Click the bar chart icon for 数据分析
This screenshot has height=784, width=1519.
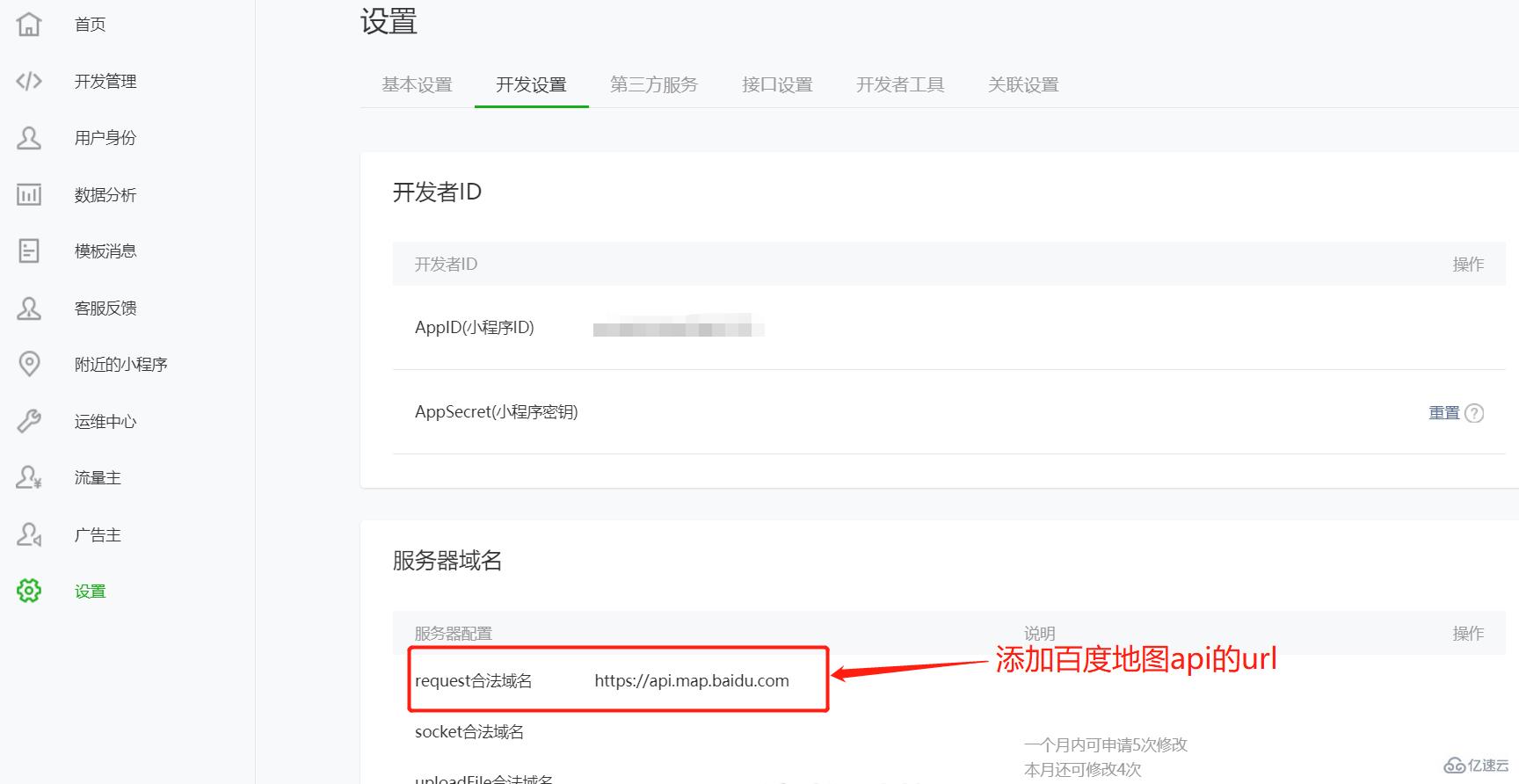pos(29,194)
